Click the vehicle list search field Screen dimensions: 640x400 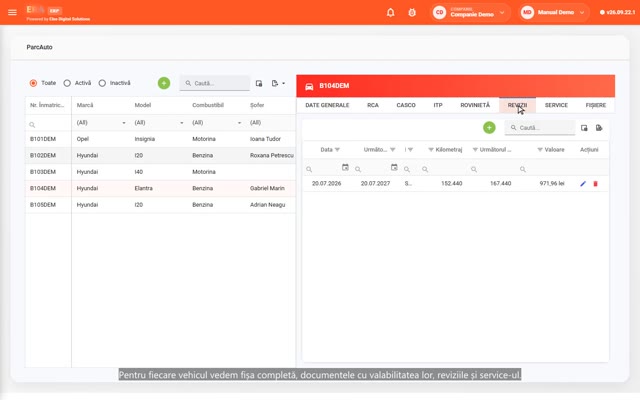(x=215, y=83)
